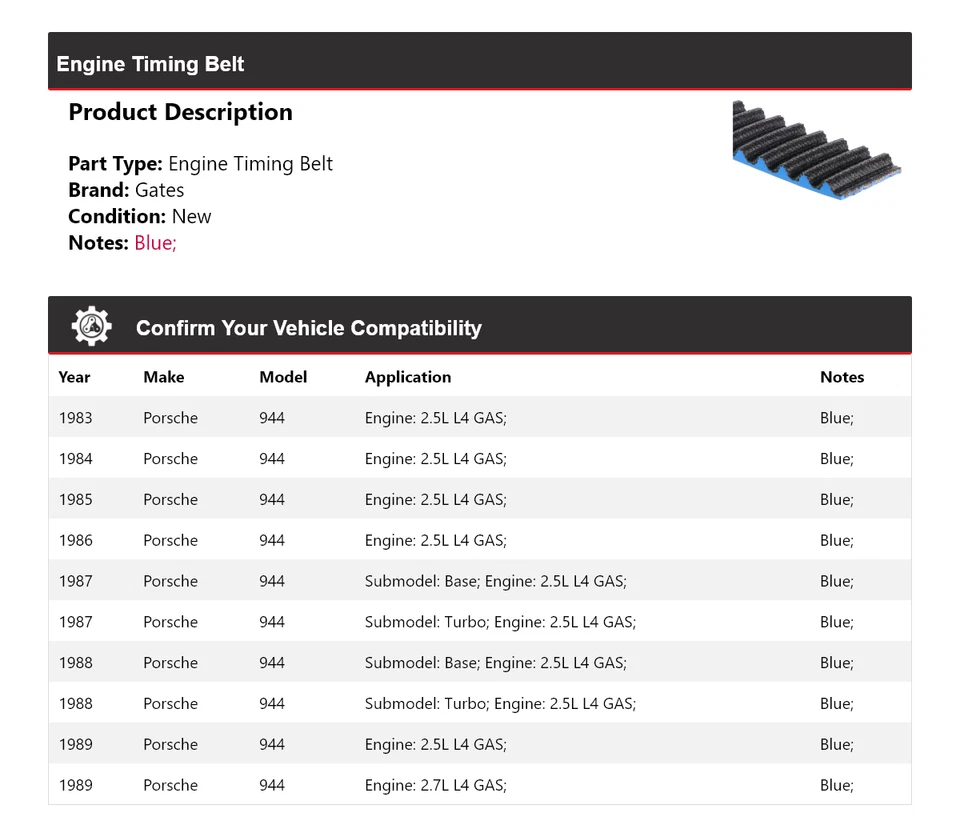Click the 2.7L L4 GAS engine entry
Screen dimensions: 960x837
click(436, 785)
